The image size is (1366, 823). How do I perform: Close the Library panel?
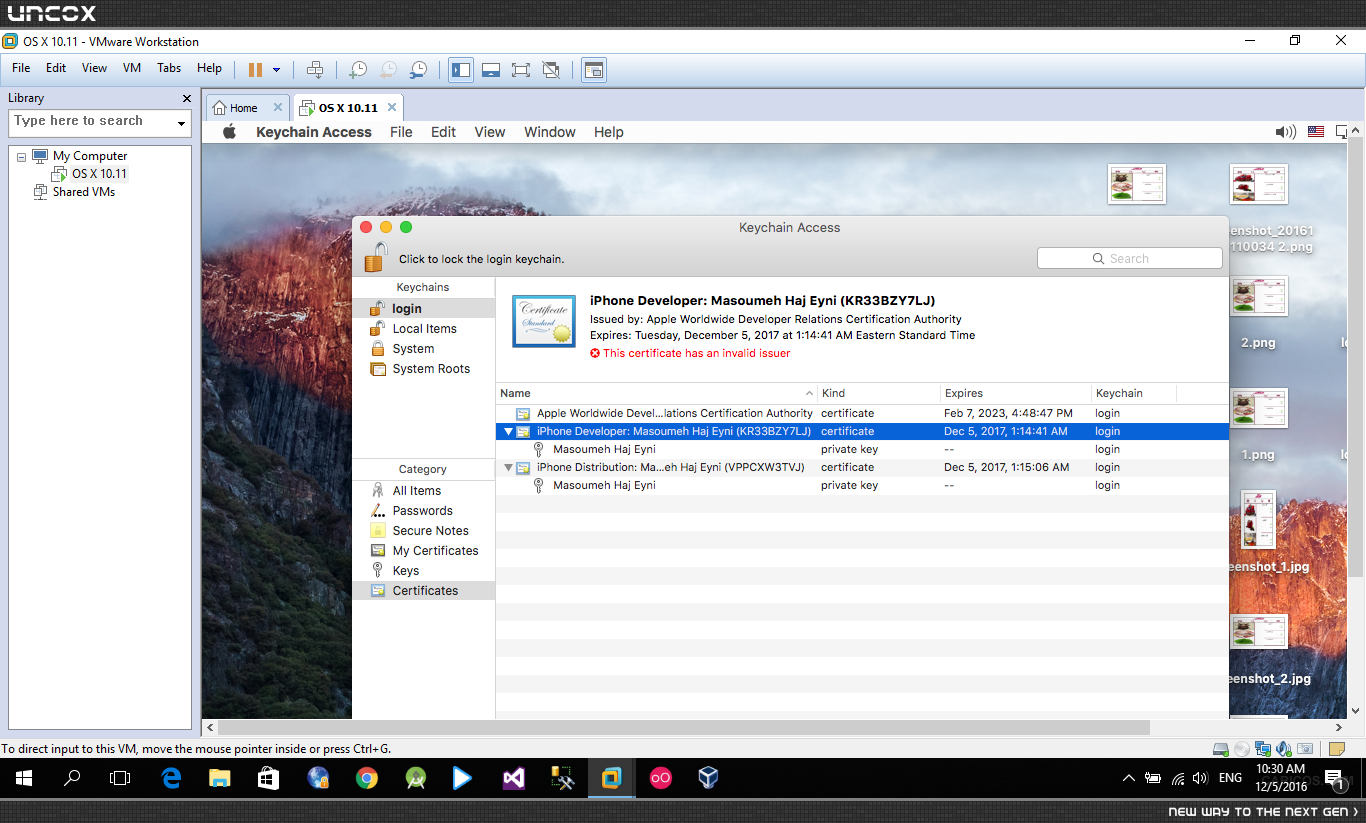click(186, 98)
